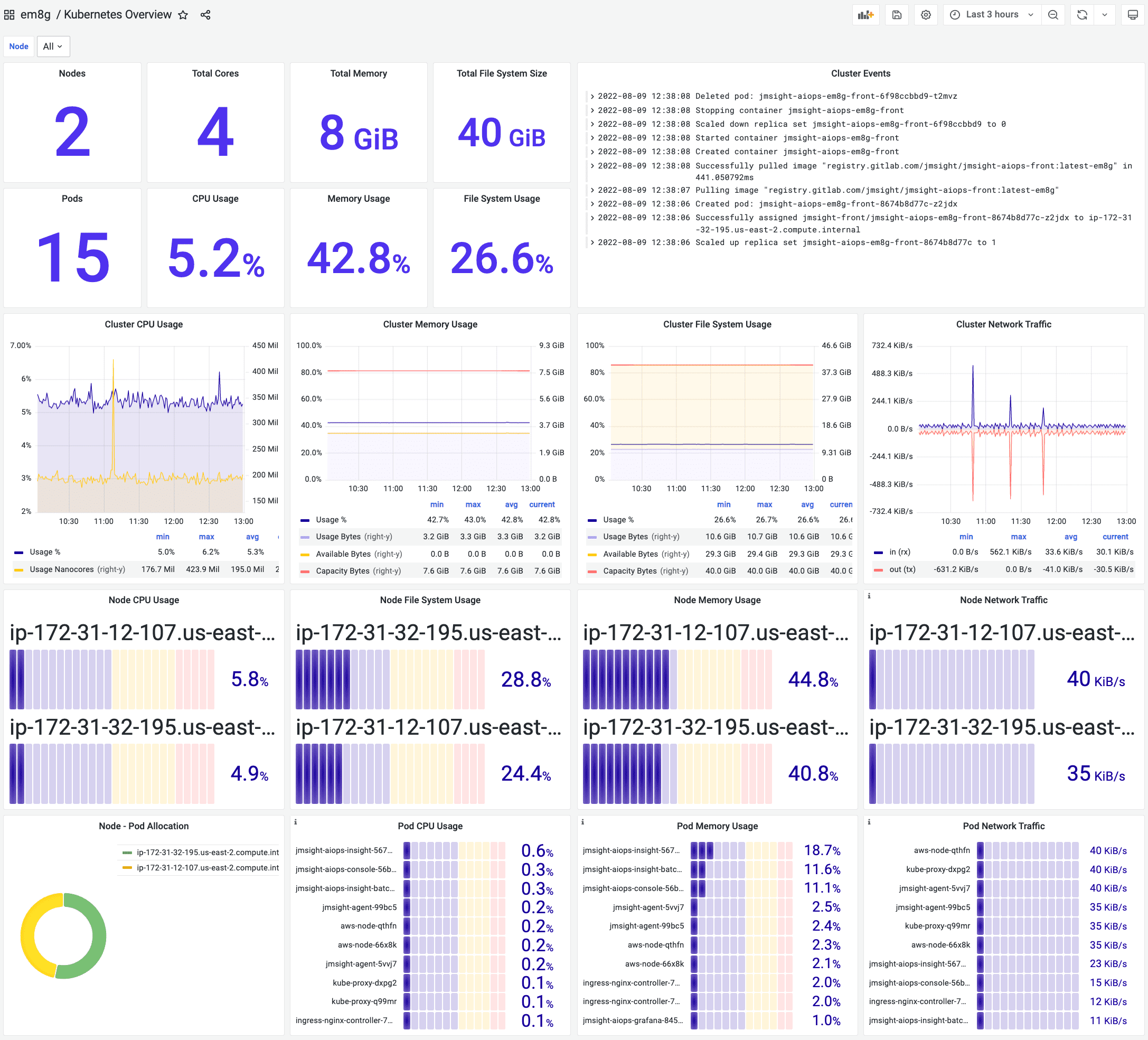1148x1040 pixels.
Task: Toggle Usage Nanocores series in CPU legend
Action: point(61,569)
